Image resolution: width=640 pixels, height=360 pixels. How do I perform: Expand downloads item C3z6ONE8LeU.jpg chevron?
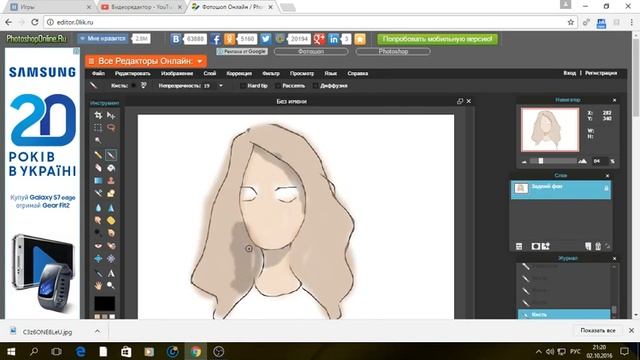[x=97, y=331]
